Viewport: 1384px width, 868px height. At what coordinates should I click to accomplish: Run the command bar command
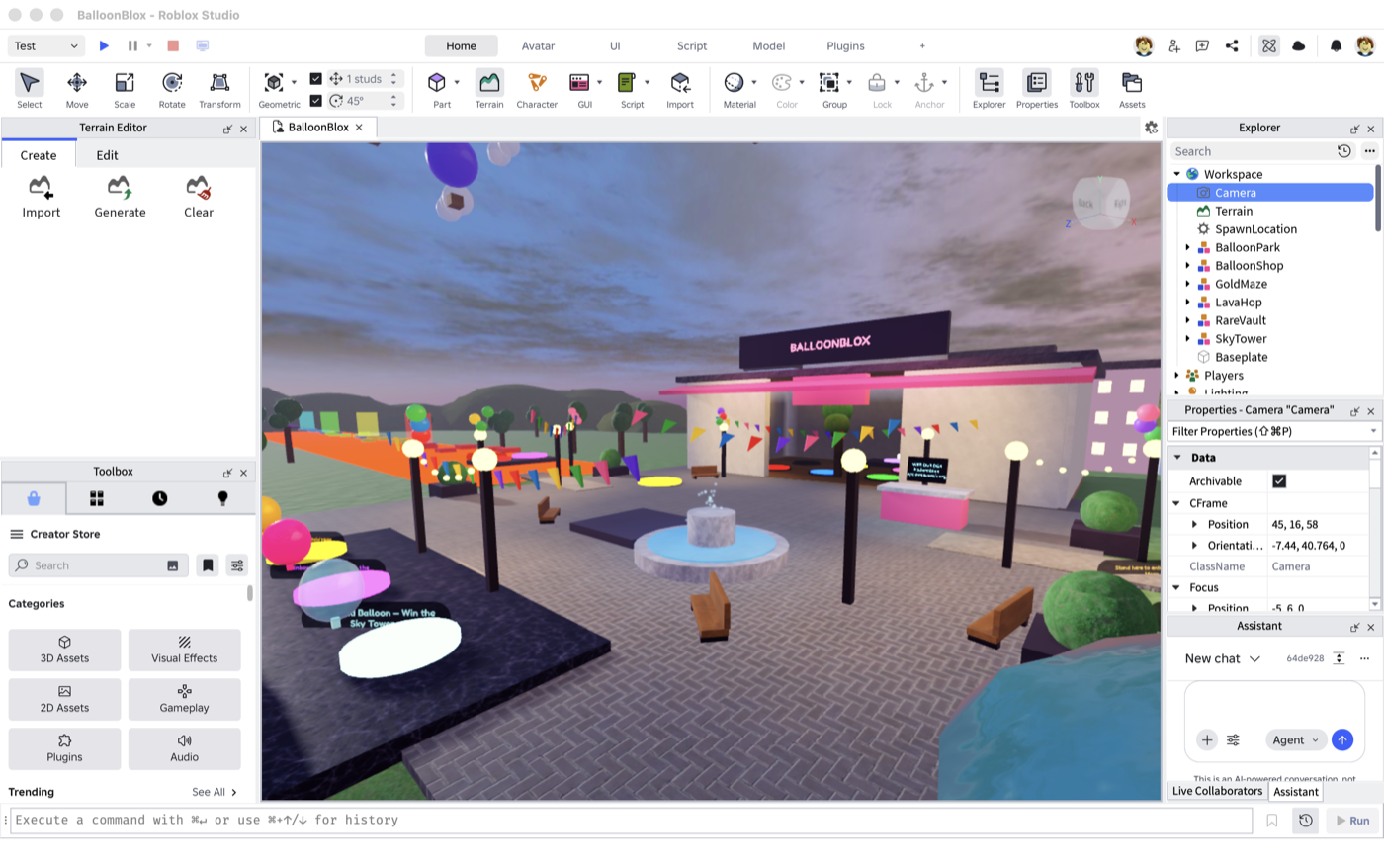(x=1351, y=821)
